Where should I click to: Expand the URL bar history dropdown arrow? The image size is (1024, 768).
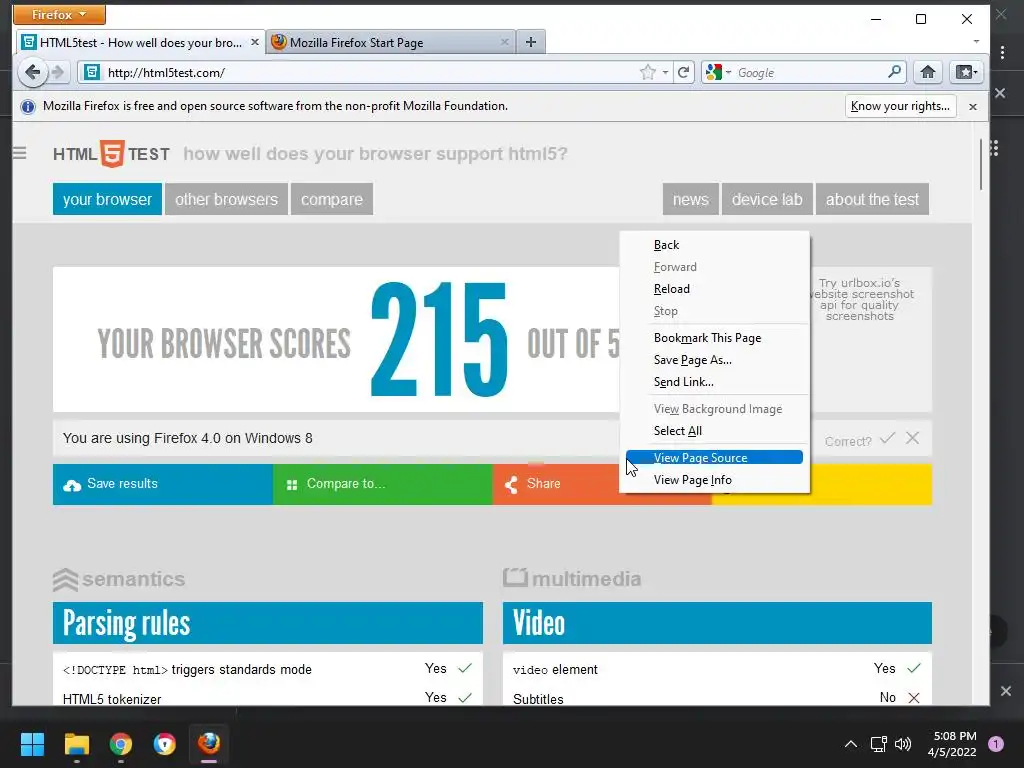665,72
